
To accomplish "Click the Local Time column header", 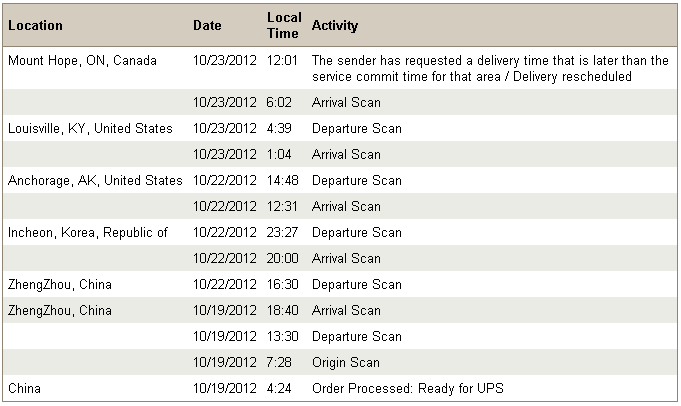I will 284,25.
